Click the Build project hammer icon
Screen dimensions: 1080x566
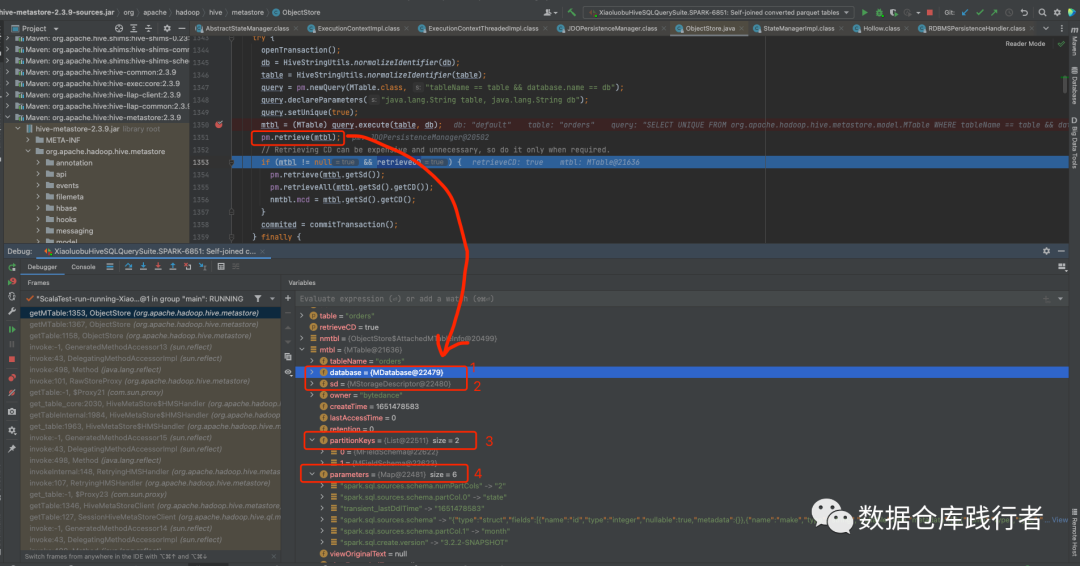click(x=572, y=12)
